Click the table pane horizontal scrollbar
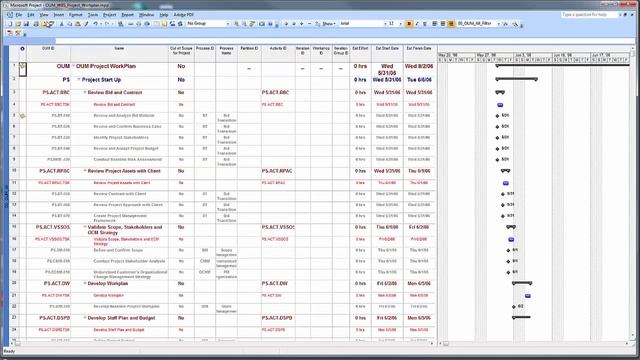Screen dimensions: 640x360 [223, 344]
